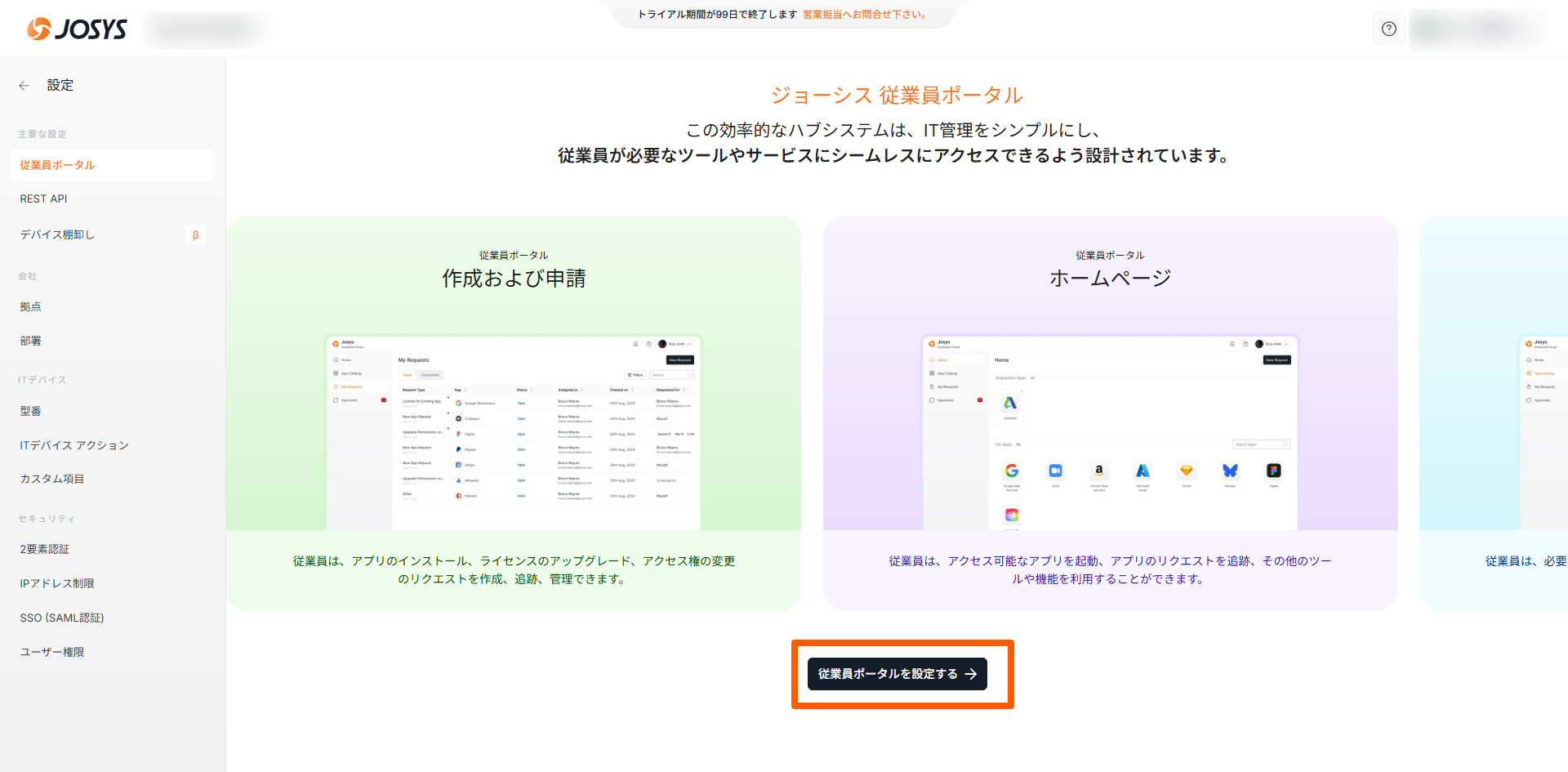Open REST API settings
Image resolution: width=1568 pixels, height=772 pixels.
tap(44, 199)
